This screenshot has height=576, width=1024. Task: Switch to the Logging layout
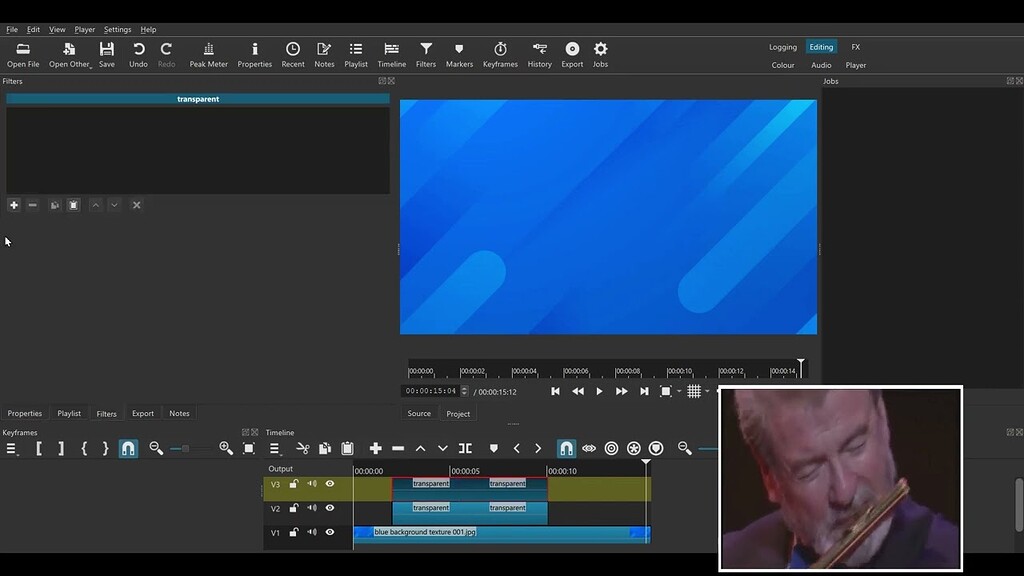point(783,47)
